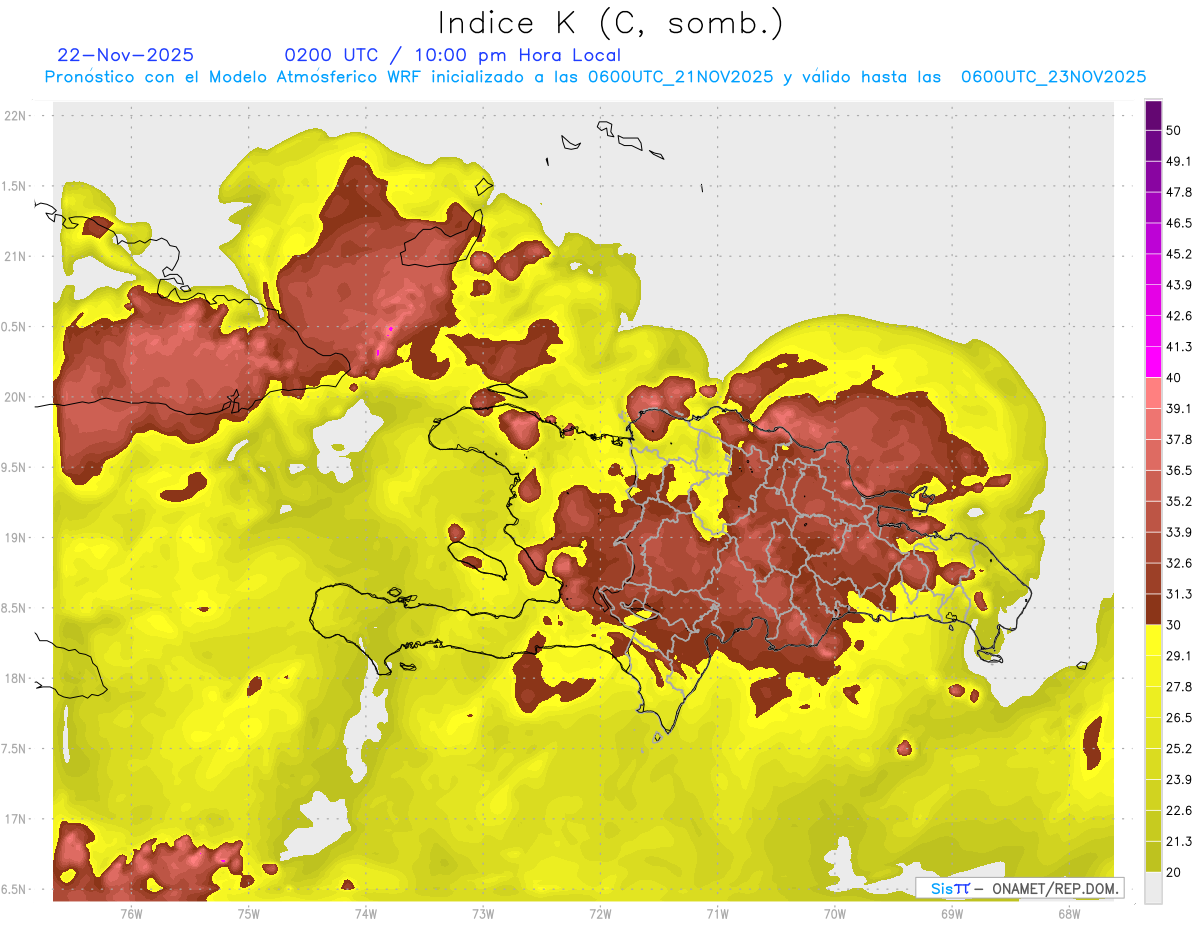Click the "23.9" colorbar value label
The image size is (1200, 927).
(x=1179, y=780)
